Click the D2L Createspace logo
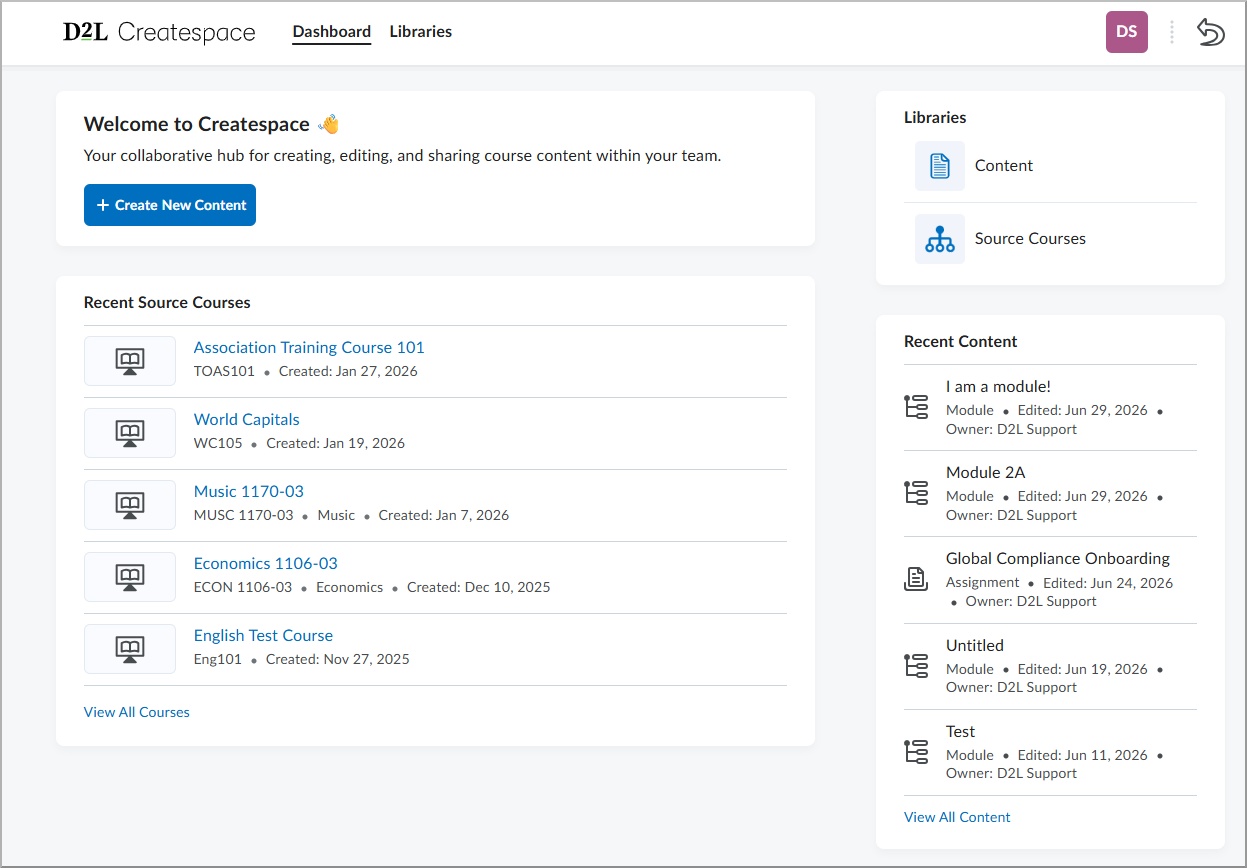The height and width of the screenshot is (868, 1247). [x=159, y=32]
